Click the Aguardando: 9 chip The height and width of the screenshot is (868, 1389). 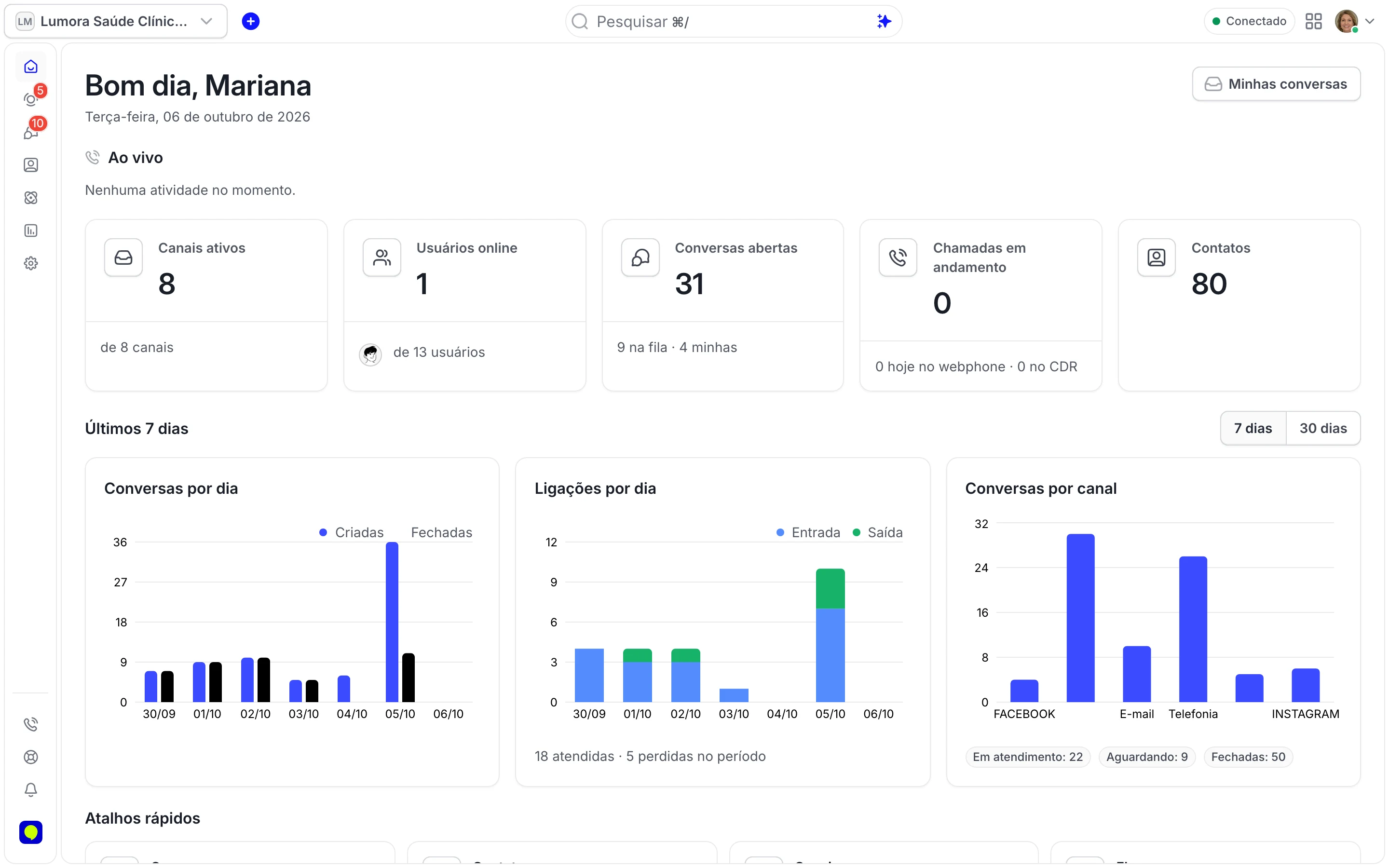point(1147,757)
